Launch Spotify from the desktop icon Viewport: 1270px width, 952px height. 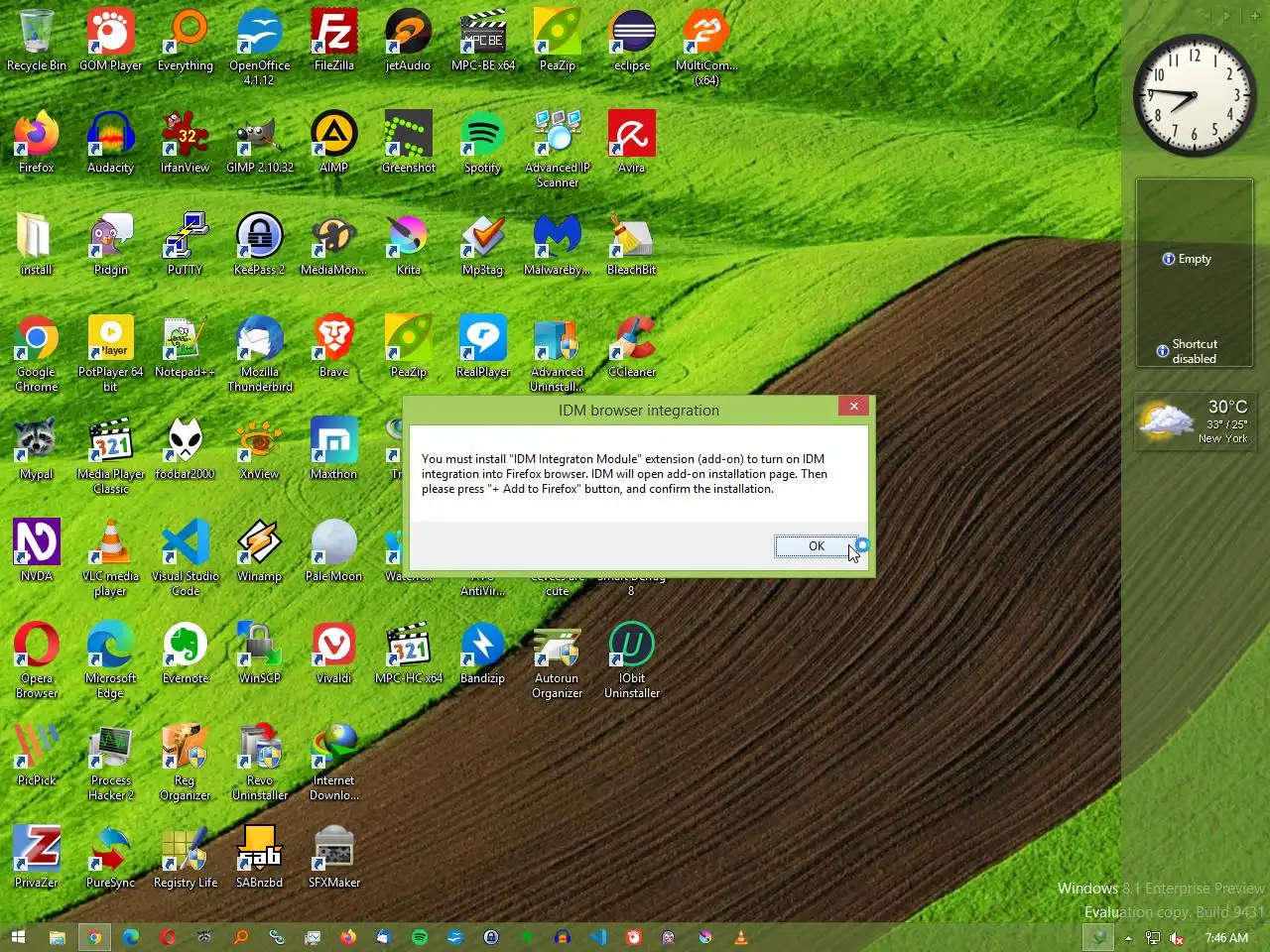pyautogui.click(x=483, y=143)
